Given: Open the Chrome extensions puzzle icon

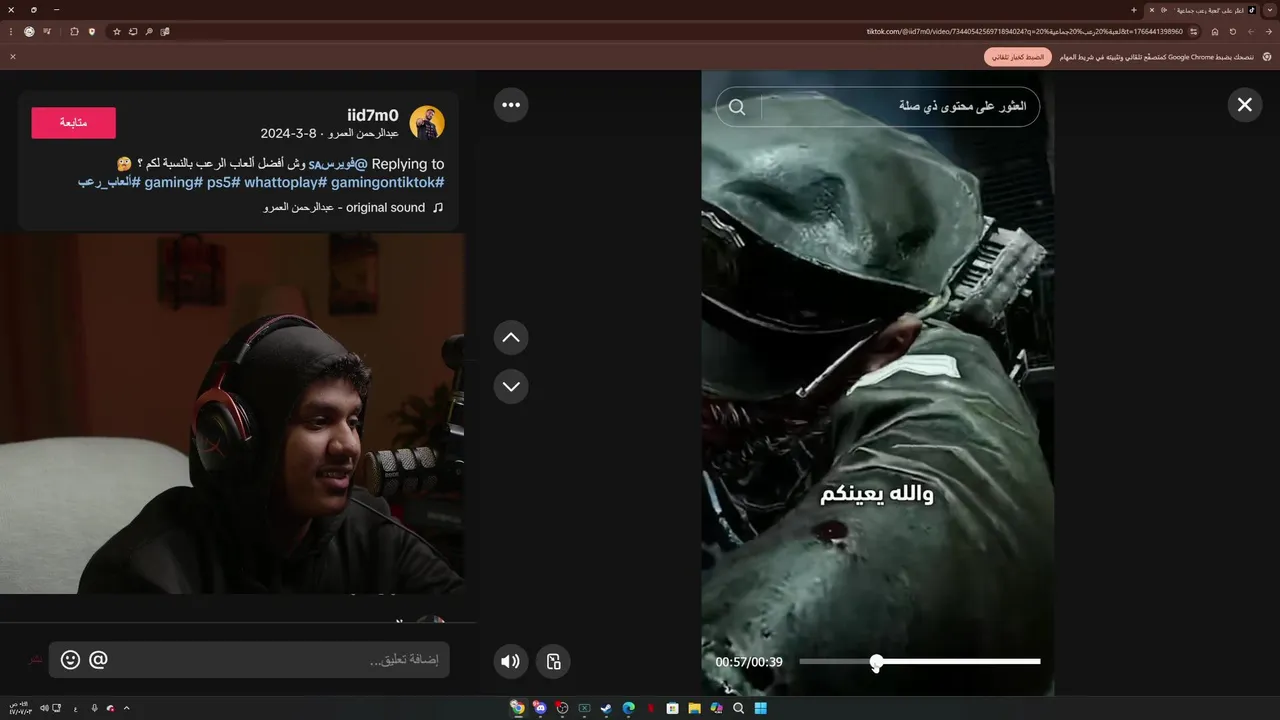Looking at the screenshot, I should (74, 31).
